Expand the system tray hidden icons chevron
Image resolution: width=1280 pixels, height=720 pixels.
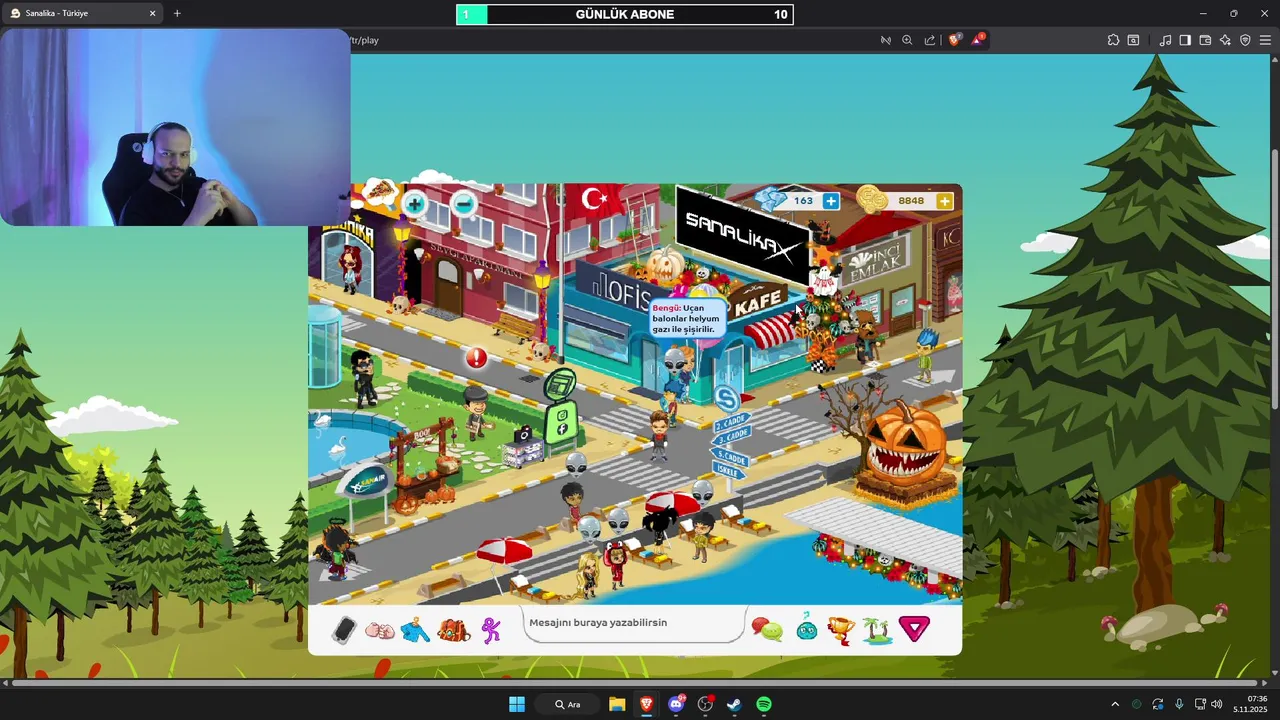(x=1115, y=704)
